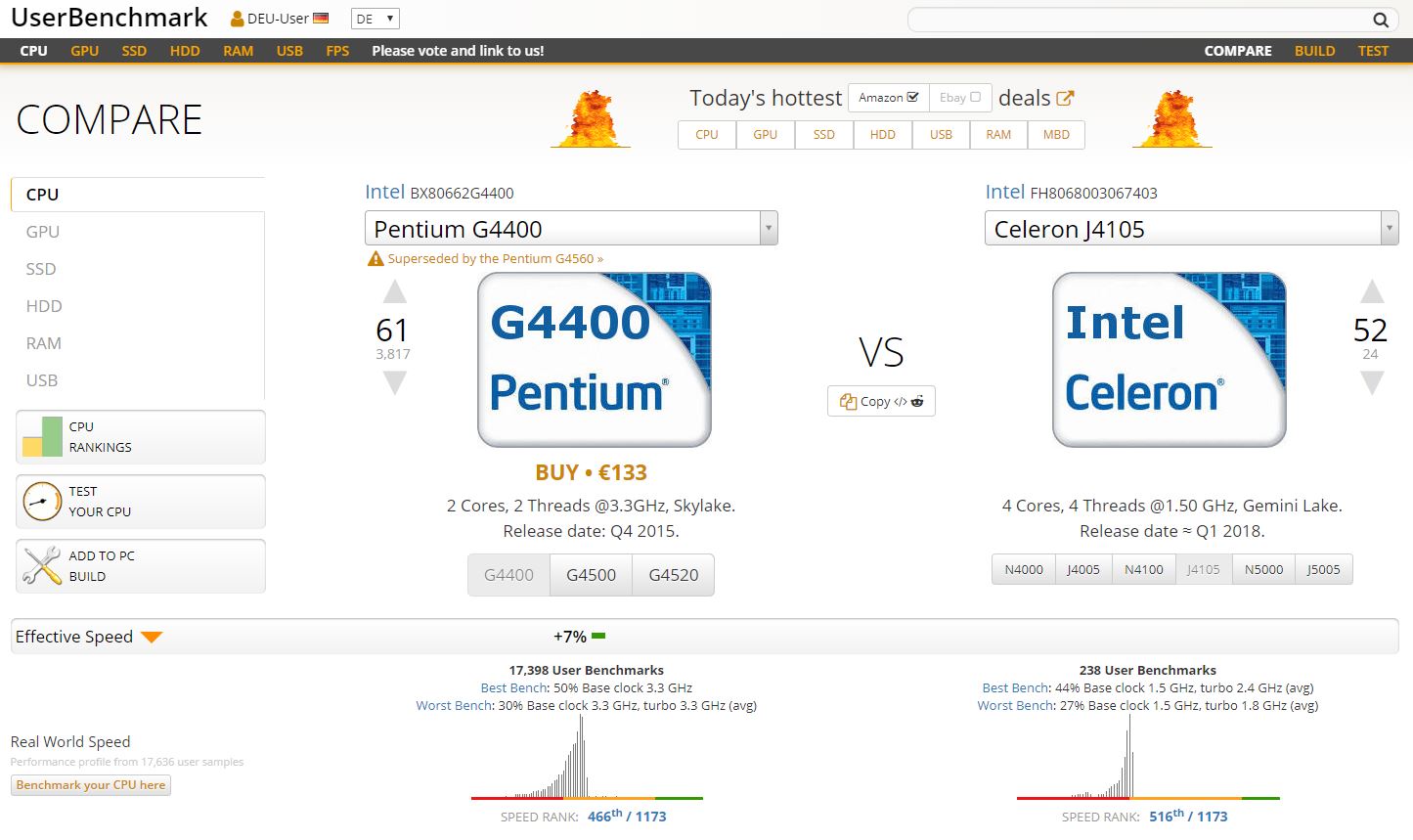Click Please vote and link to us
This screenshot has width=1413, height=840.
(458, 51)
